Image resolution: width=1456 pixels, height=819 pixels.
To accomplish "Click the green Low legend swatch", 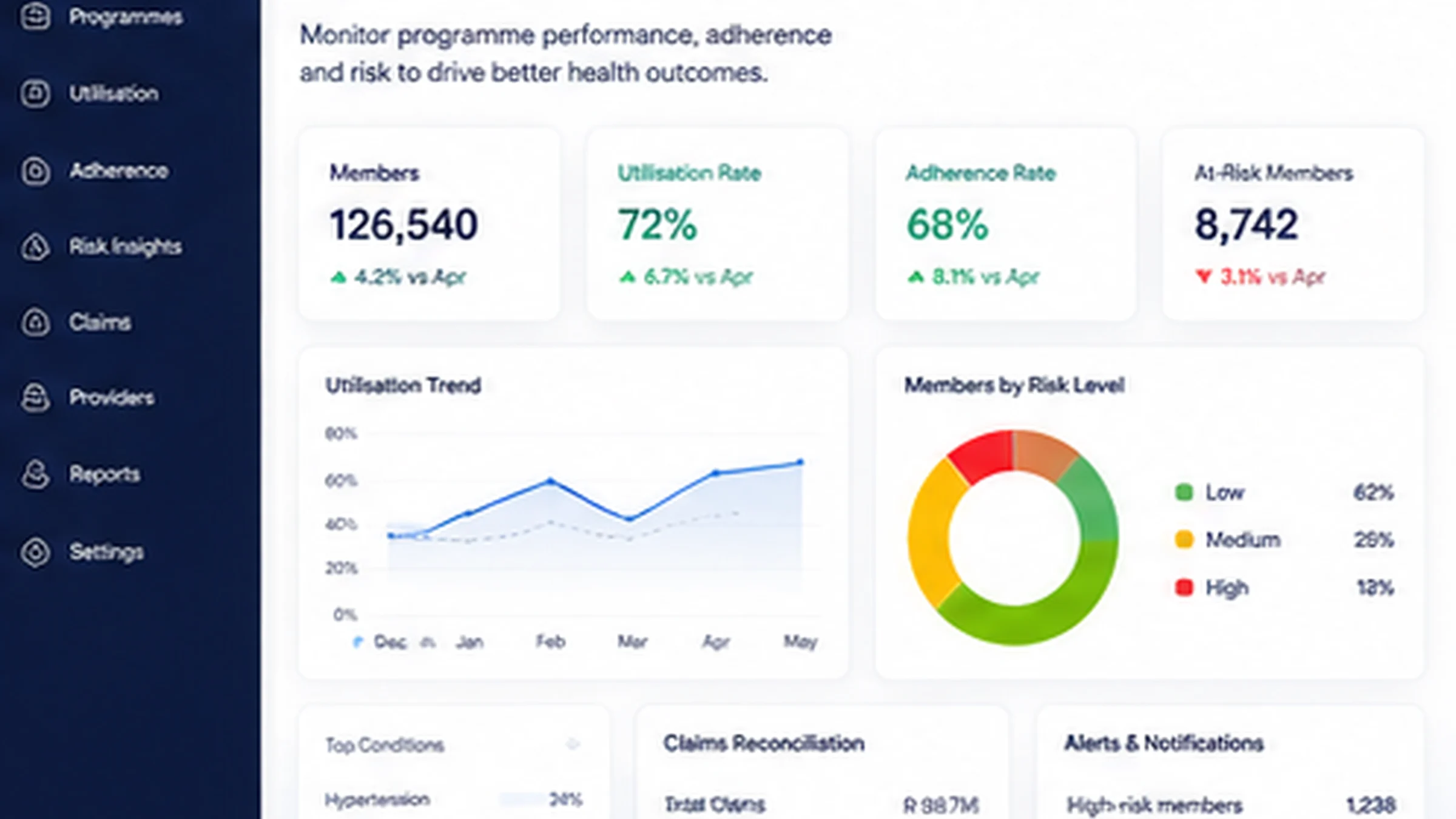I will [x=1184, y=492].
